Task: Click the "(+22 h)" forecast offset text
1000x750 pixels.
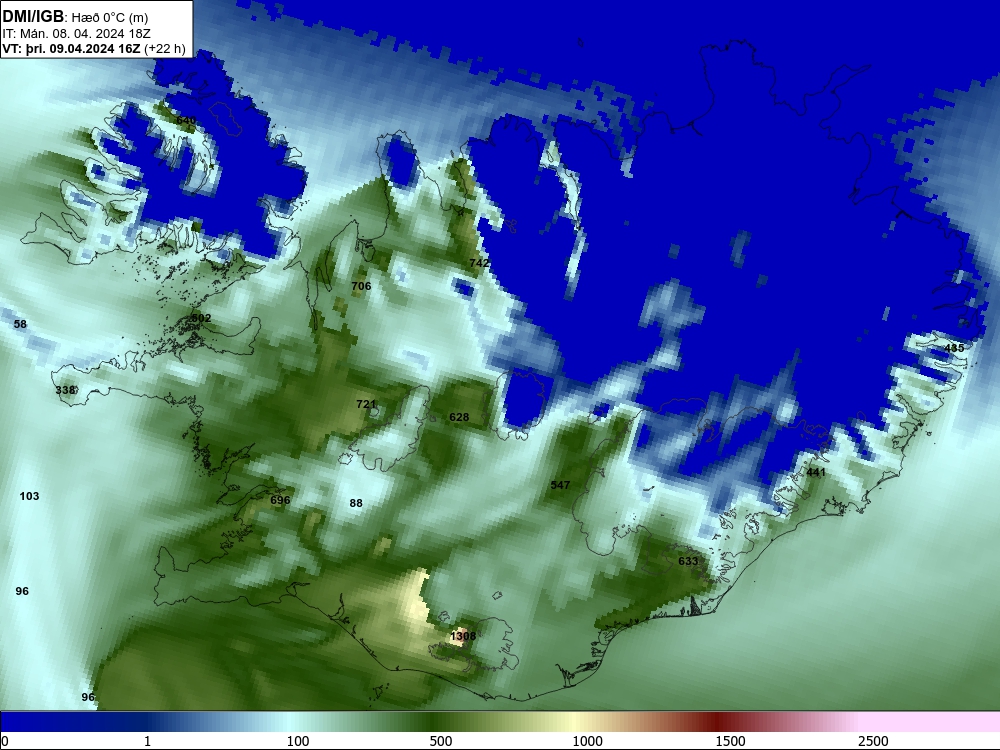Action: [165, 49]
